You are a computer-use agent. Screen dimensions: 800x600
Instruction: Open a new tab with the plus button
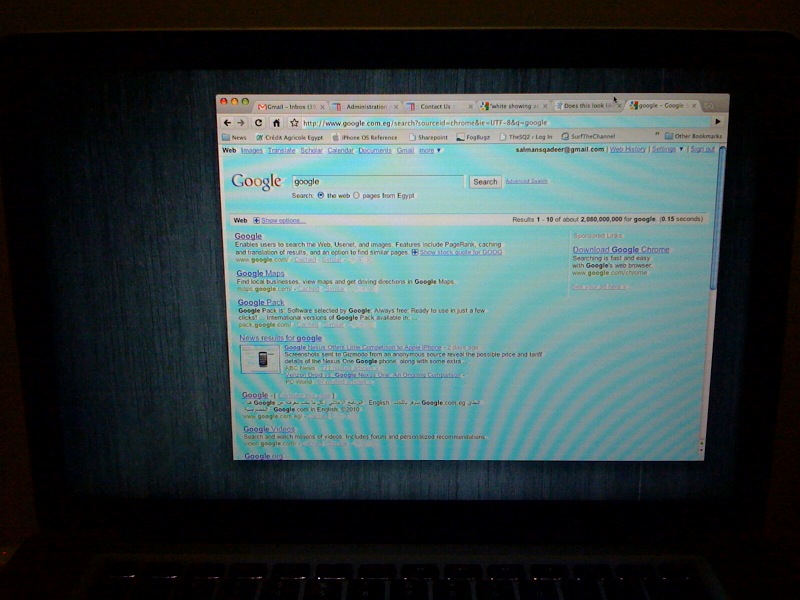coord(709,106)
